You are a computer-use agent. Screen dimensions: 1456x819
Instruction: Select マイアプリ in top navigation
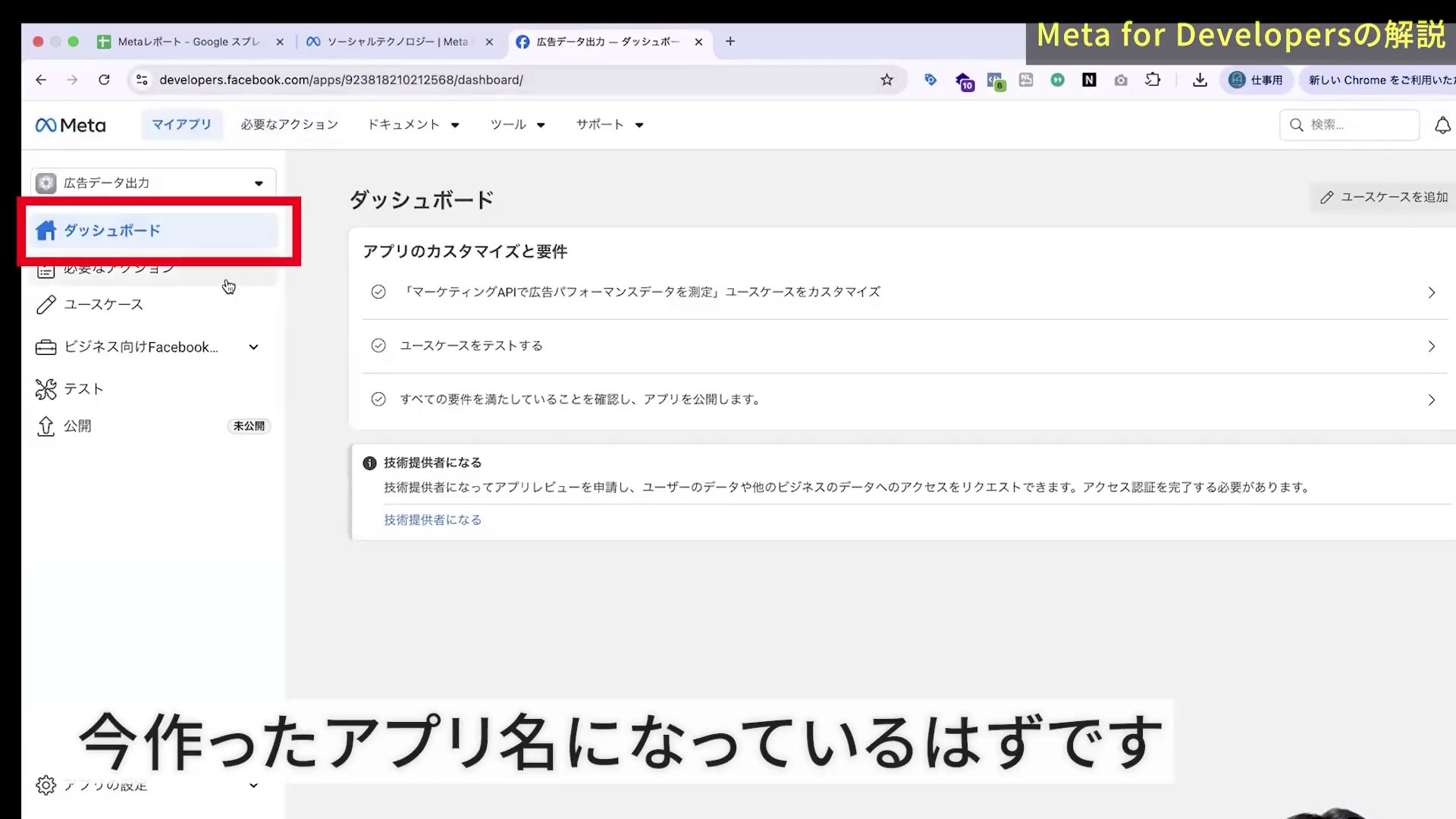tap(182, 124)
